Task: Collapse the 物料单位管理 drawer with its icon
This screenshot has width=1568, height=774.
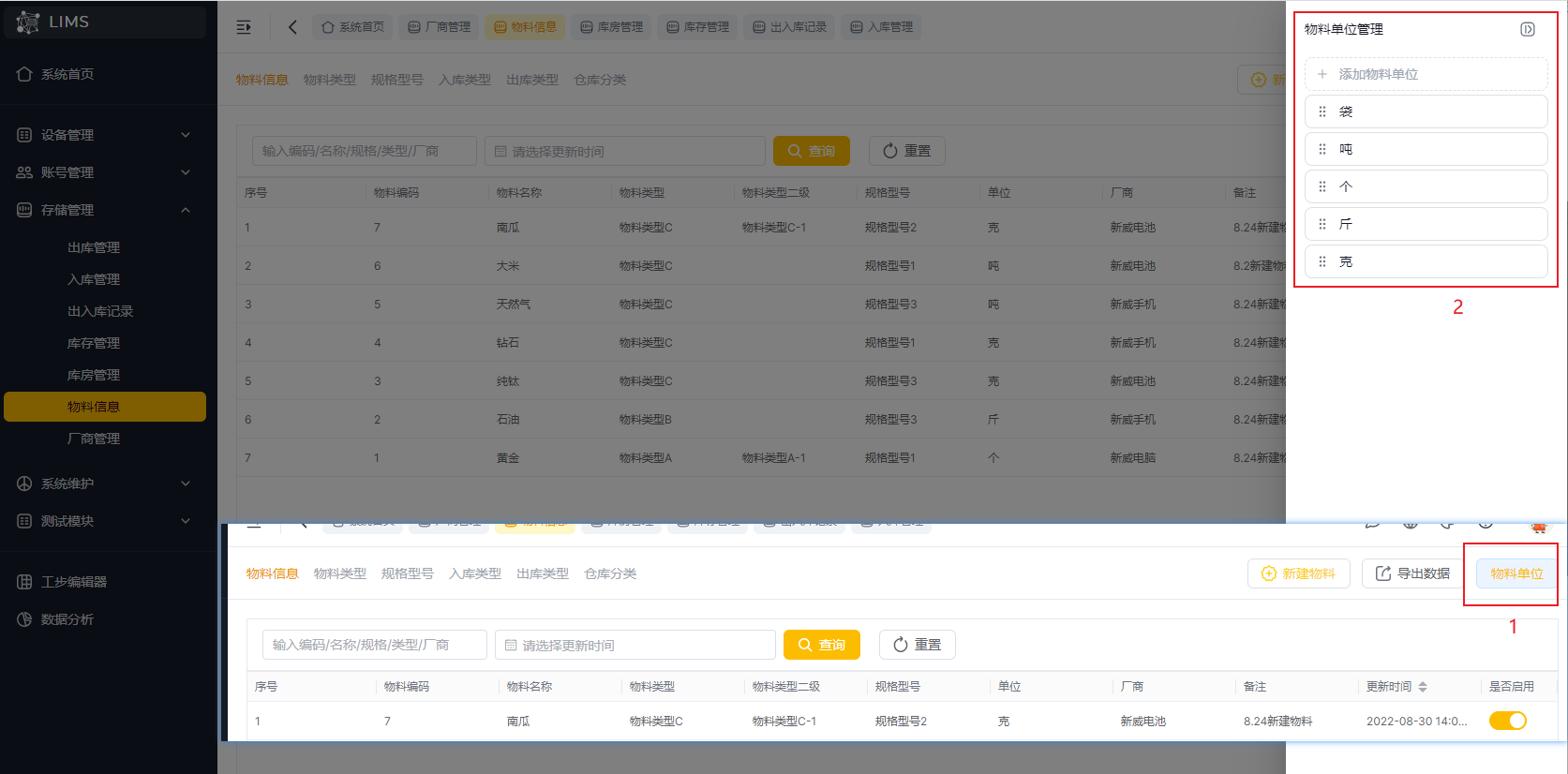Action: (1528, 29)
